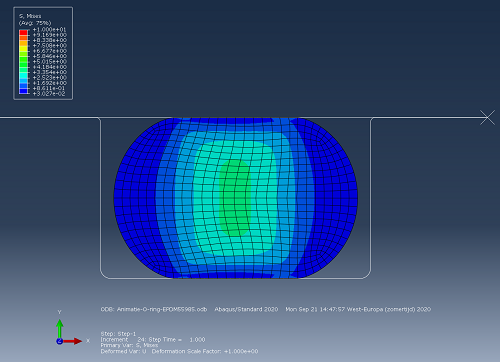Click the dark blue swatch at legend bottom
Viewport: 500px width, 362px height.
coord(23,91)
